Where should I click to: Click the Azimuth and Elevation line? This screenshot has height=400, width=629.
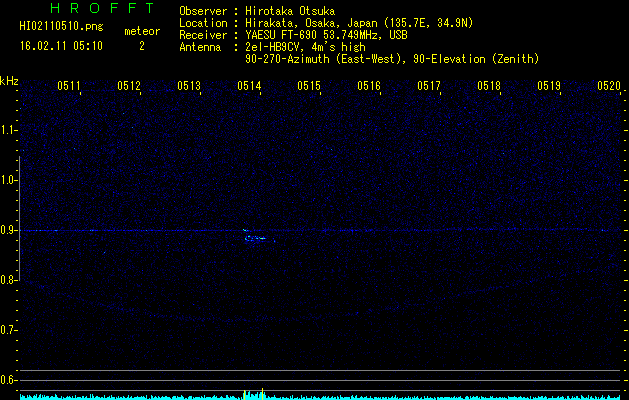[x=392, y=59]
